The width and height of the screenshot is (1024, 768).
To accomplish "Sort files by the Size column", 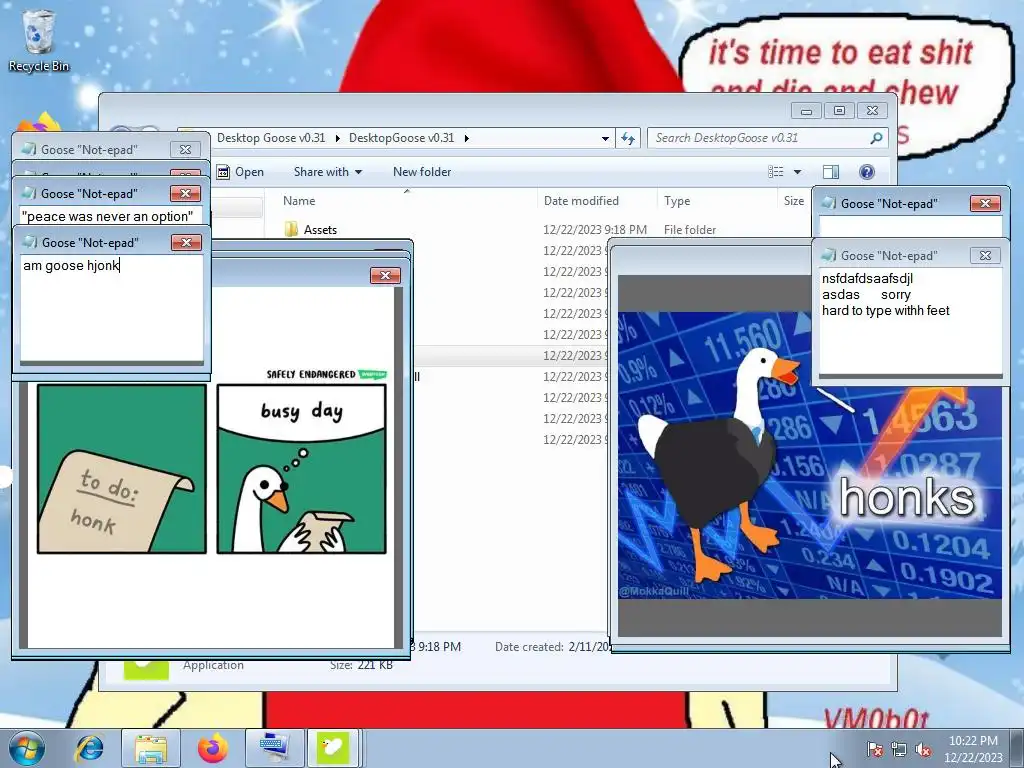I will pos(794,200).
